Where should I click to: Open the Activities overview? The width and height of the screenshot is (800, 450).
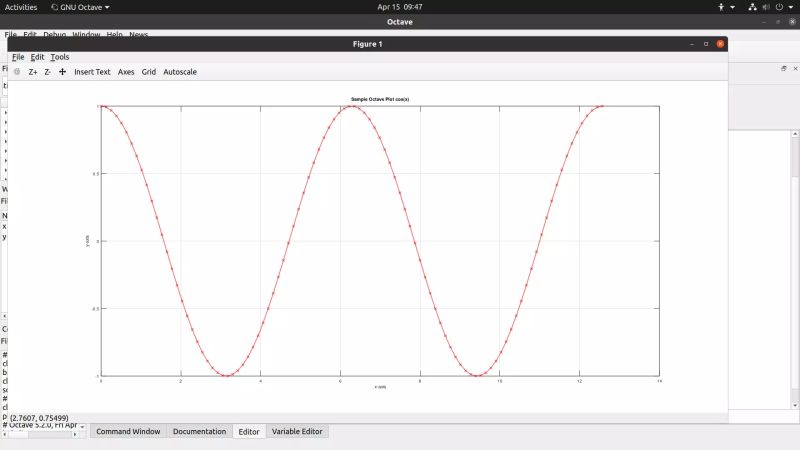pyautogui.click(x=21, y=7)
